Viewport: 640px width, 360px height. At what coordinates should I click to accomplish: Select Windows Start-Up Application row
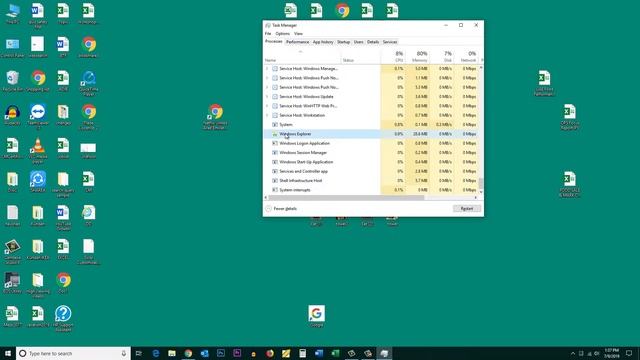click(x=371, y=162)
